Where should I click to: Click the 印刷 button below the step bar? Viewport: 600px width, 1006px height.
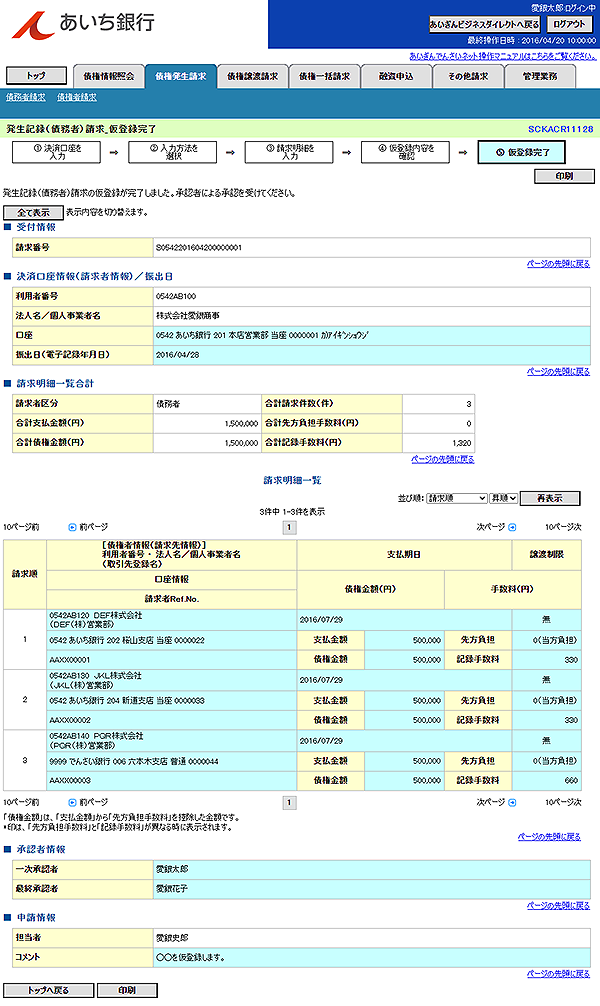[564, 176]
